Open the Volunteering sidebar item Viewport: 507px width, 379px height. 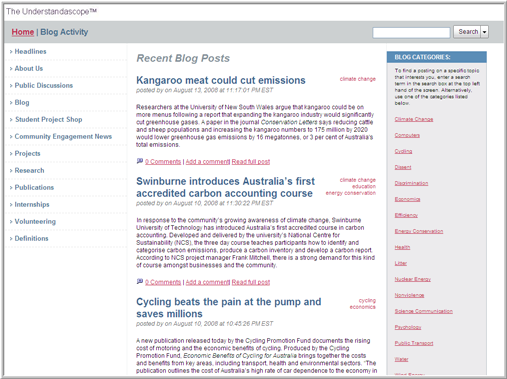coord(35,221)
